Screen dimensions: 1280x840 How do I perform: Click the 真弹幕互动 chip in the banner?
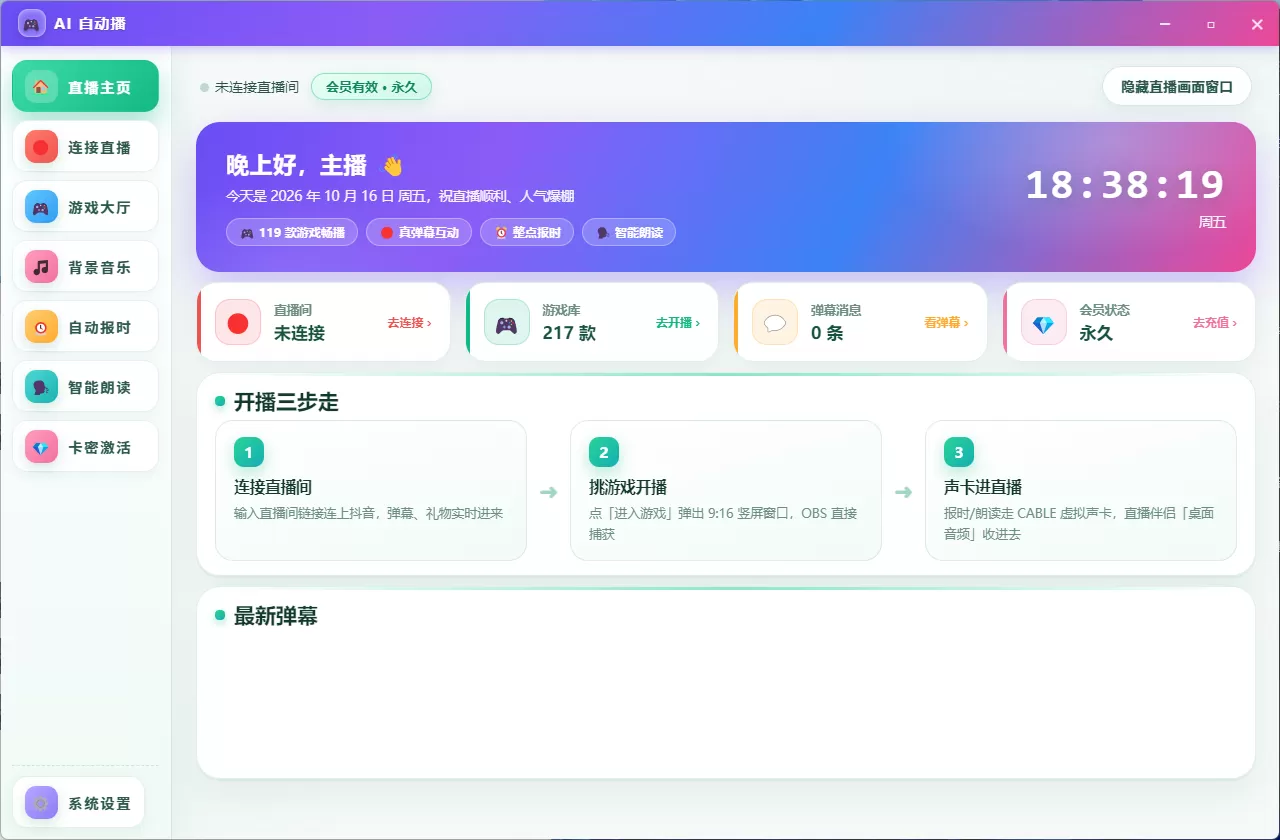click(419, 233)
